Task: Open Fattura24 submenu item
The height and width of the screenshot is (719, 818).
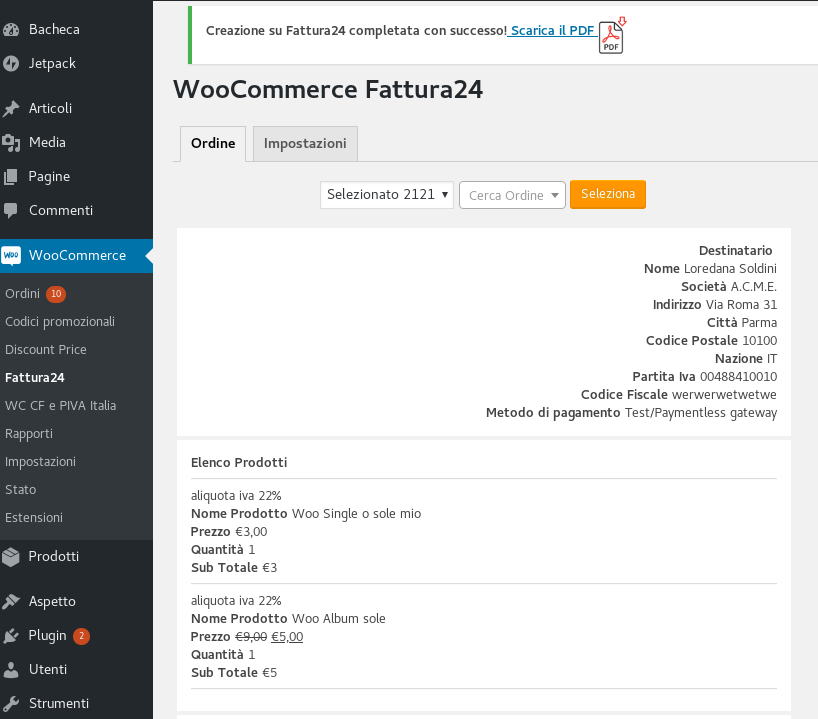Action: [x=34, y=378]
